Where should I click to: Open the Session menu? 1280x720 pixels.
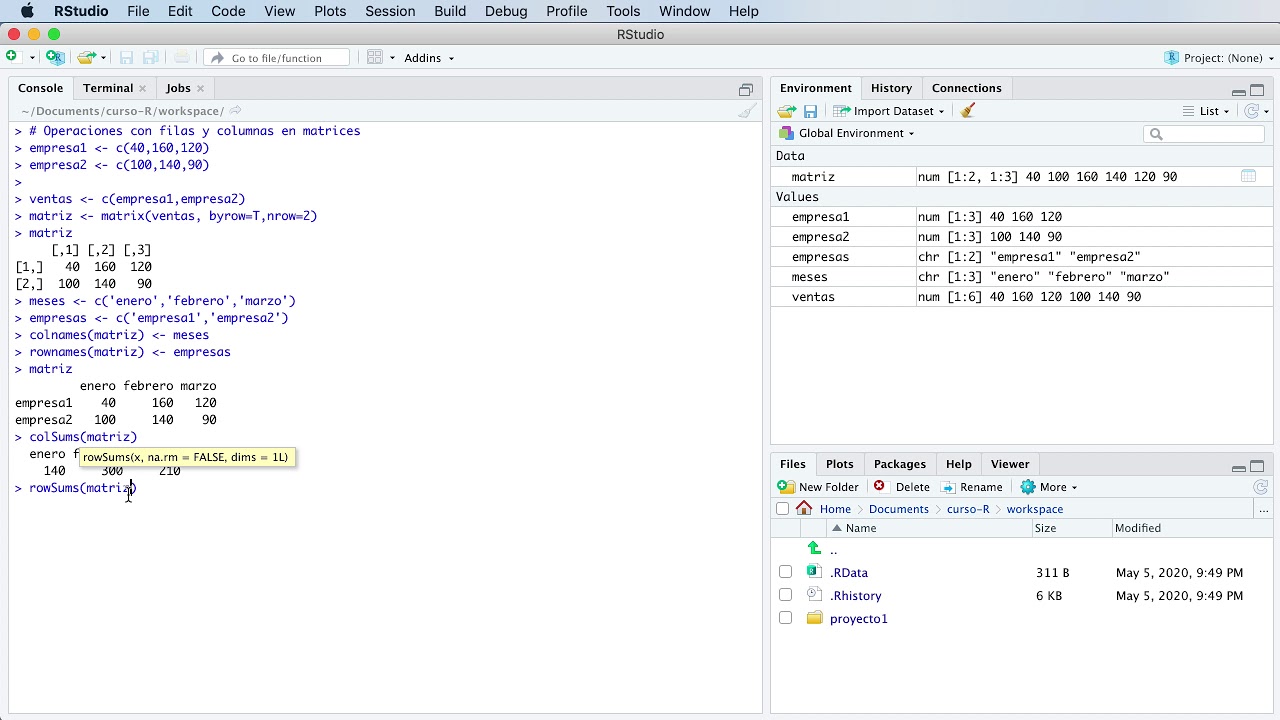(390, 11)
